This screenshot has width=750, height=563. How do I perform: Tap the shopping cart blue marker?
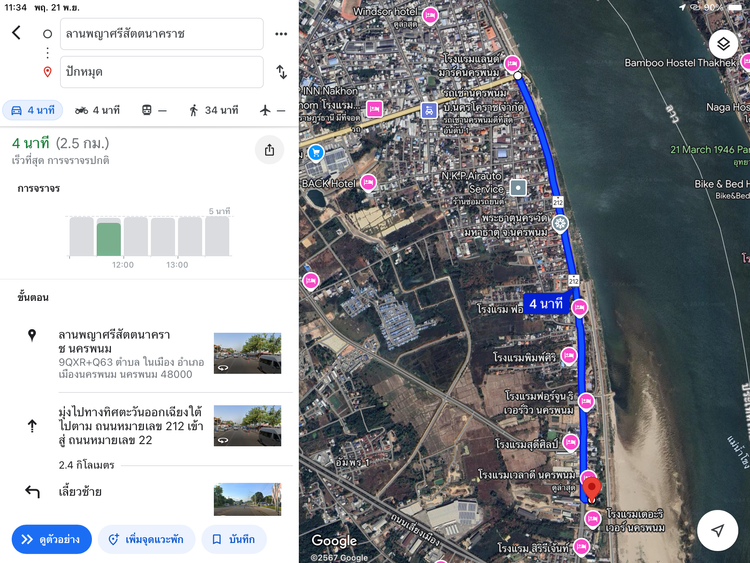click(316, 153)
